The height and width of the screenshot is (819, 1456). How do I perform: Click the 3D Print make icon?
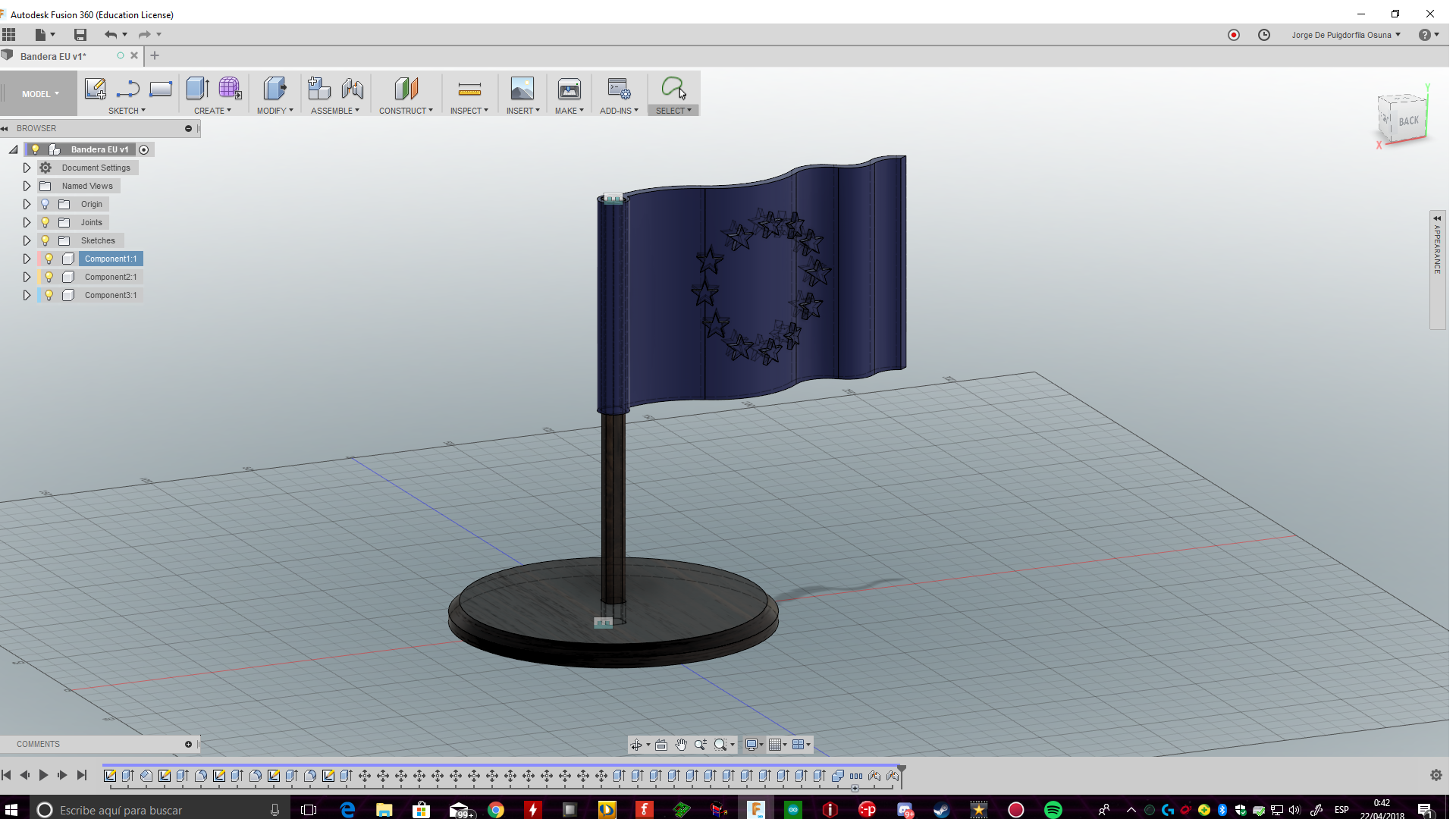(570, 89)
